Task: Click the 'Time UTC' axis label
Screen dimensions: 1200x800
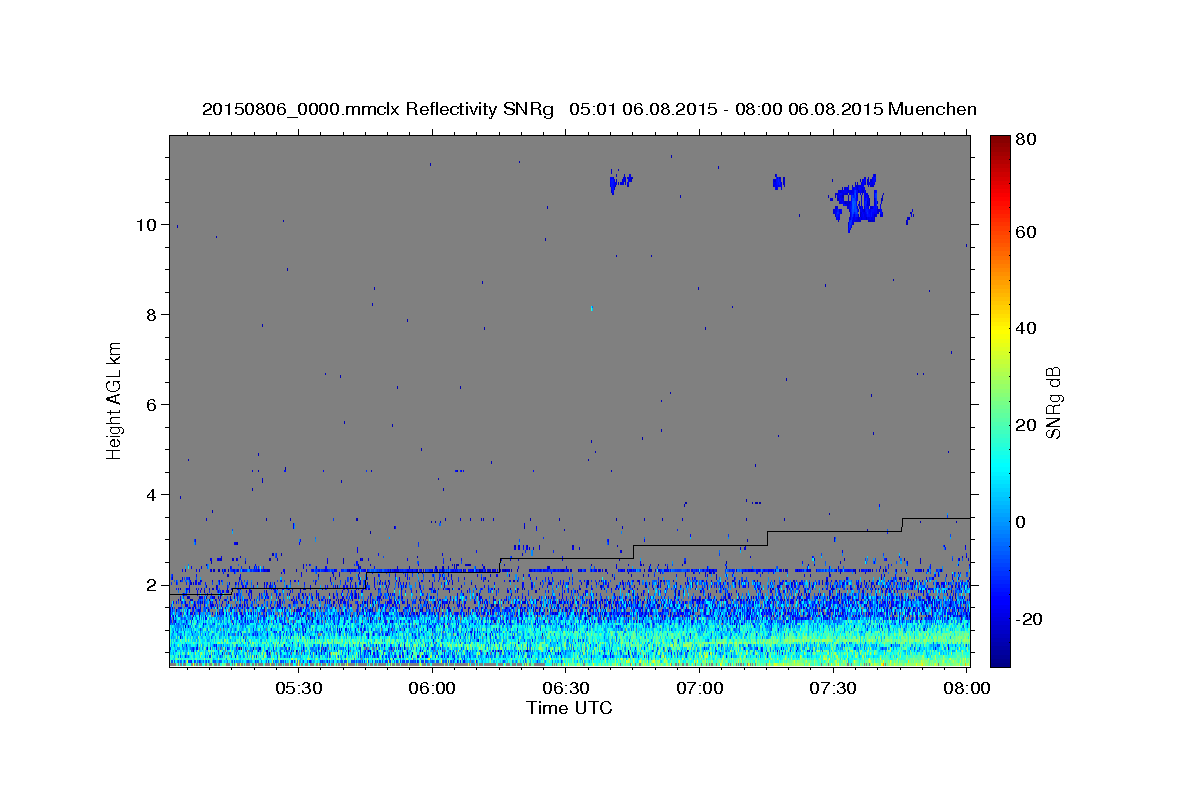Action: tap(569, 708)
